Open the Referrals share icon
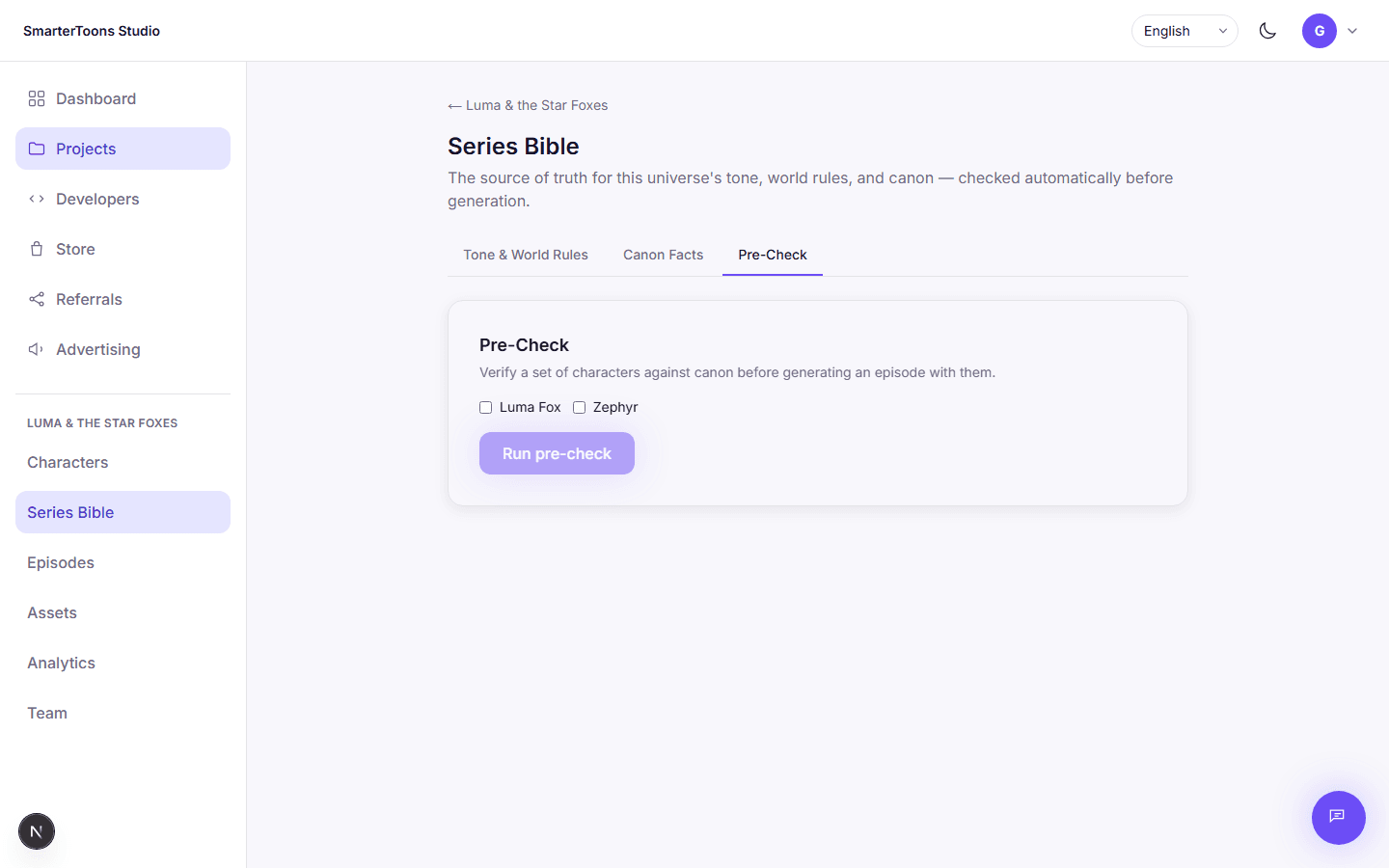 [37, 299]
